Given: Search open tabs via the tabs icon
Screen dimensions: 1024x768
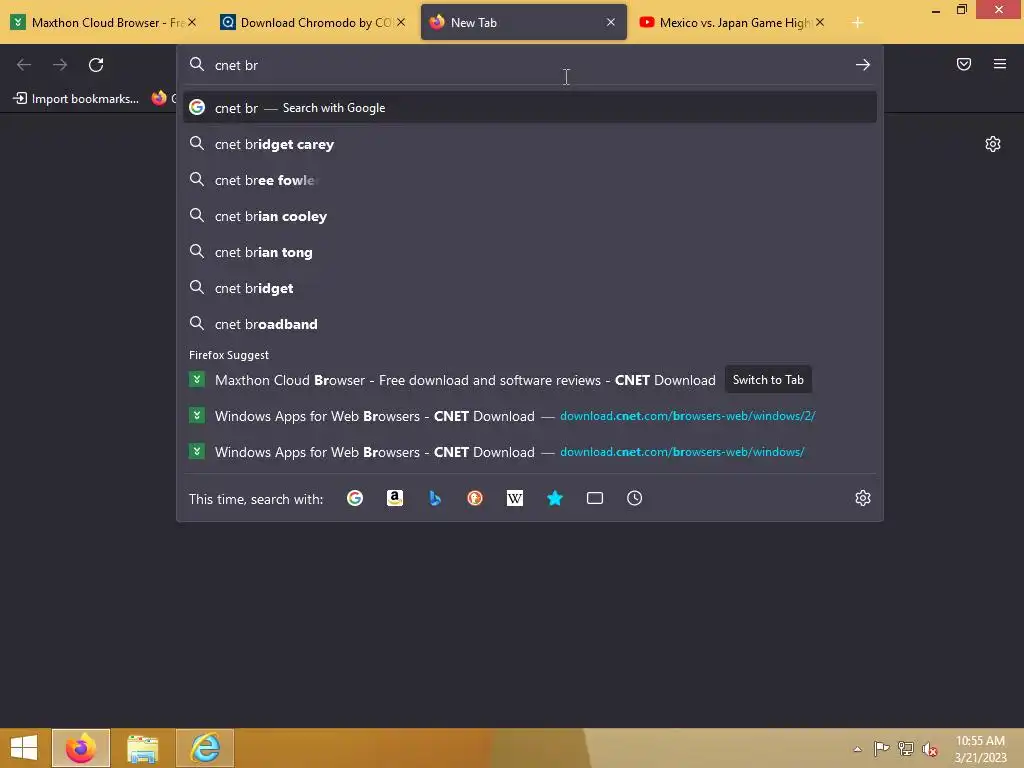Looking at the screenshot, I should pos(595,498).
